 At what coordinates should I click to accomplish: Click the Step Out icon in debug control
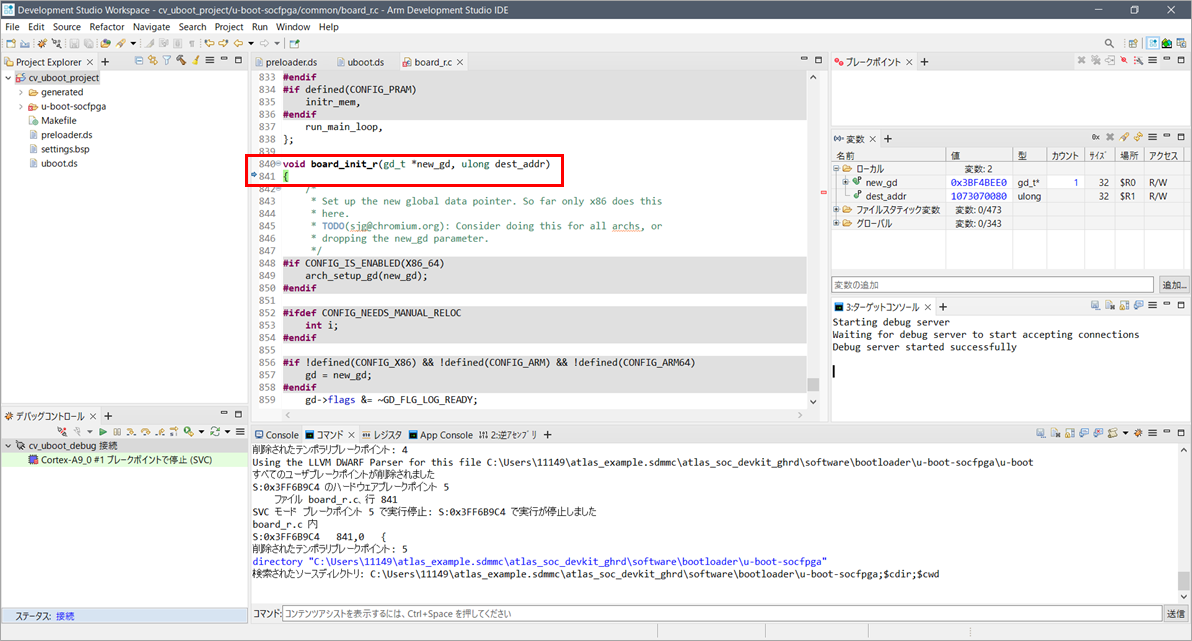point(160,431)
